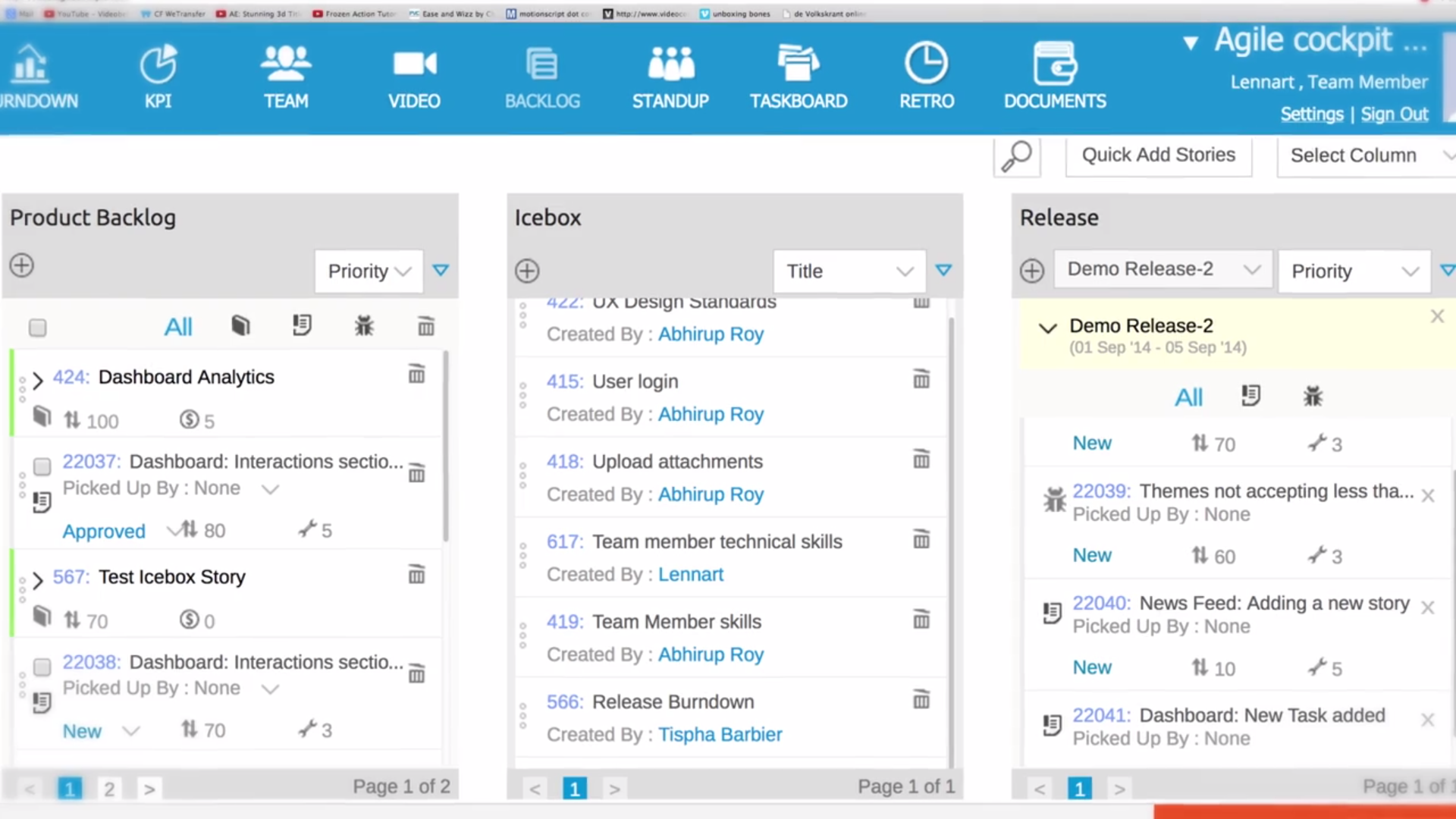Expand story 424 Dashboard Analytics
The height and width of the screenshot is (819, 1456).
point(38,379)
